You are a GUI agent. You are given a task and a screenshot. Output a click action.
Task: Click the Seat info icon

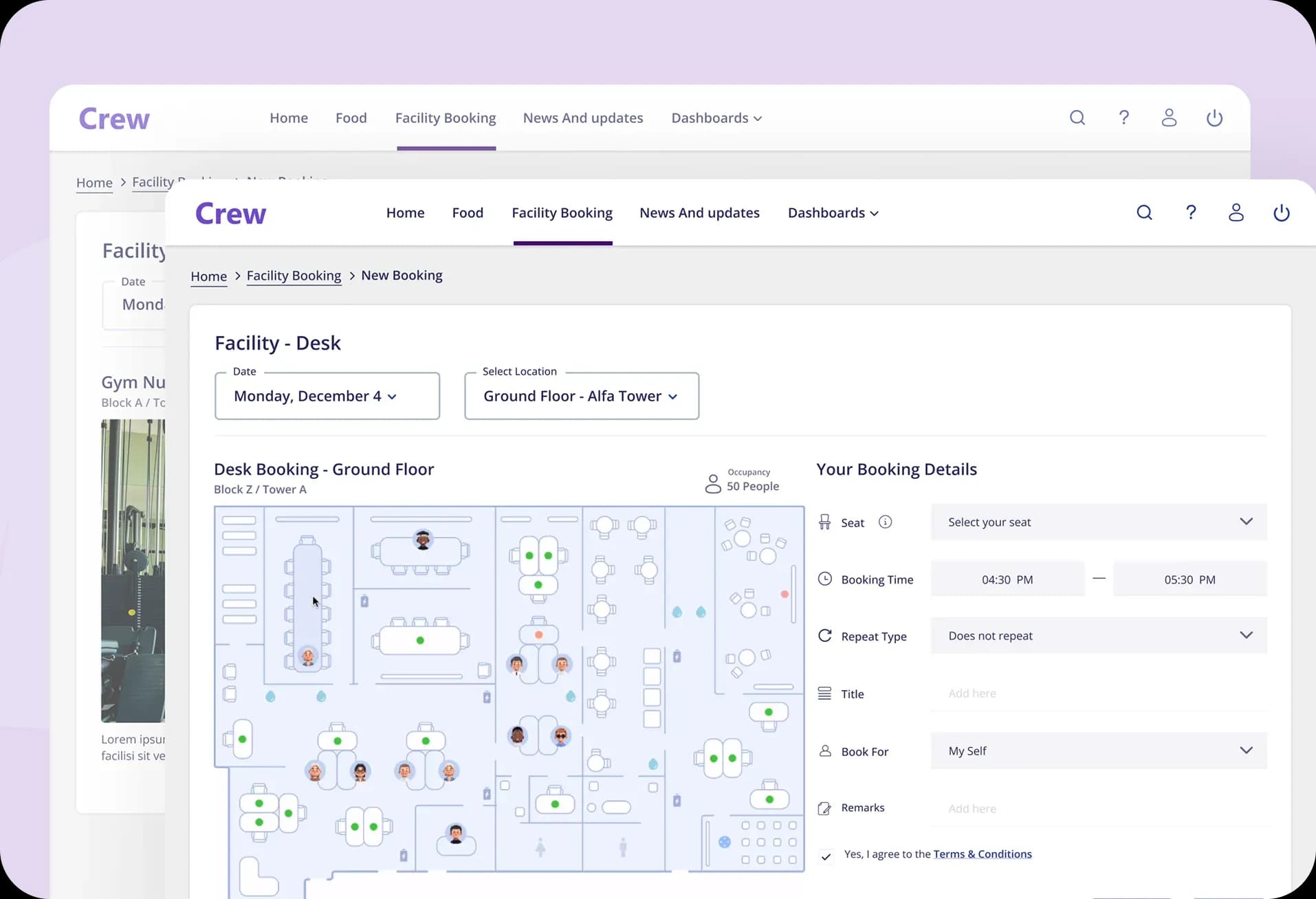886,522
